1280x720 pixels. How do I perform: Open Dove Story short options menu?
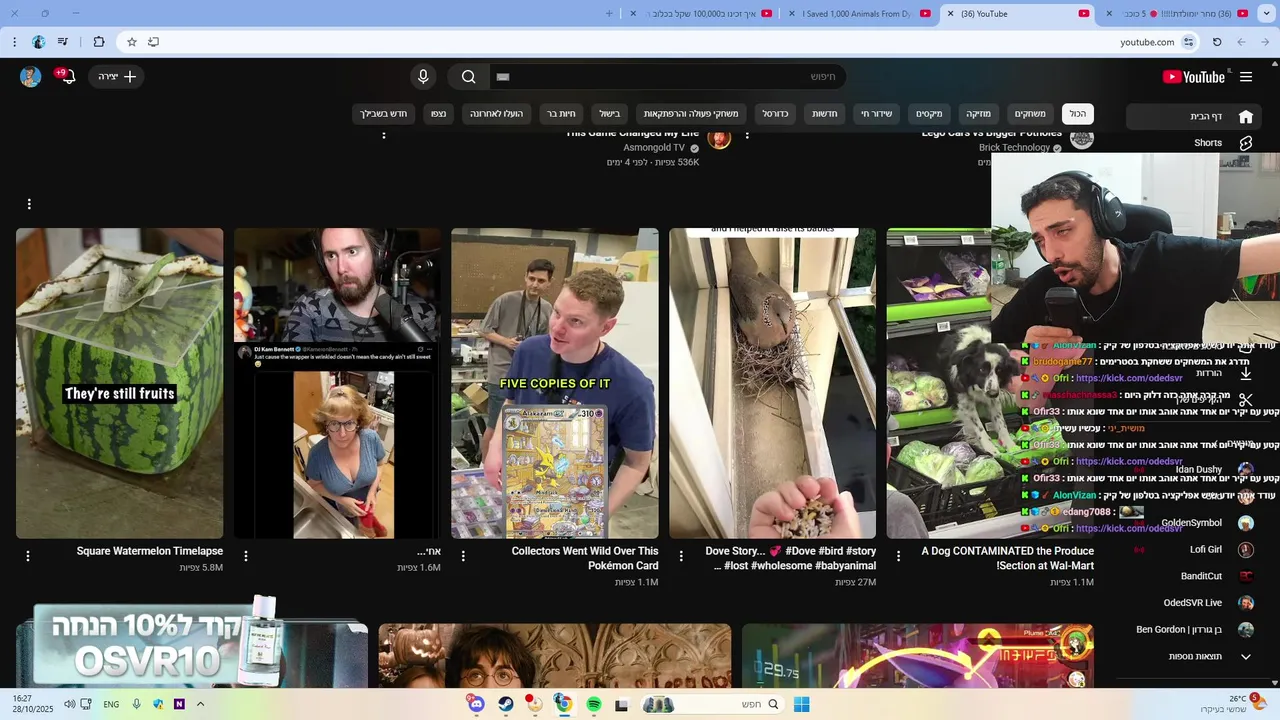681,556
